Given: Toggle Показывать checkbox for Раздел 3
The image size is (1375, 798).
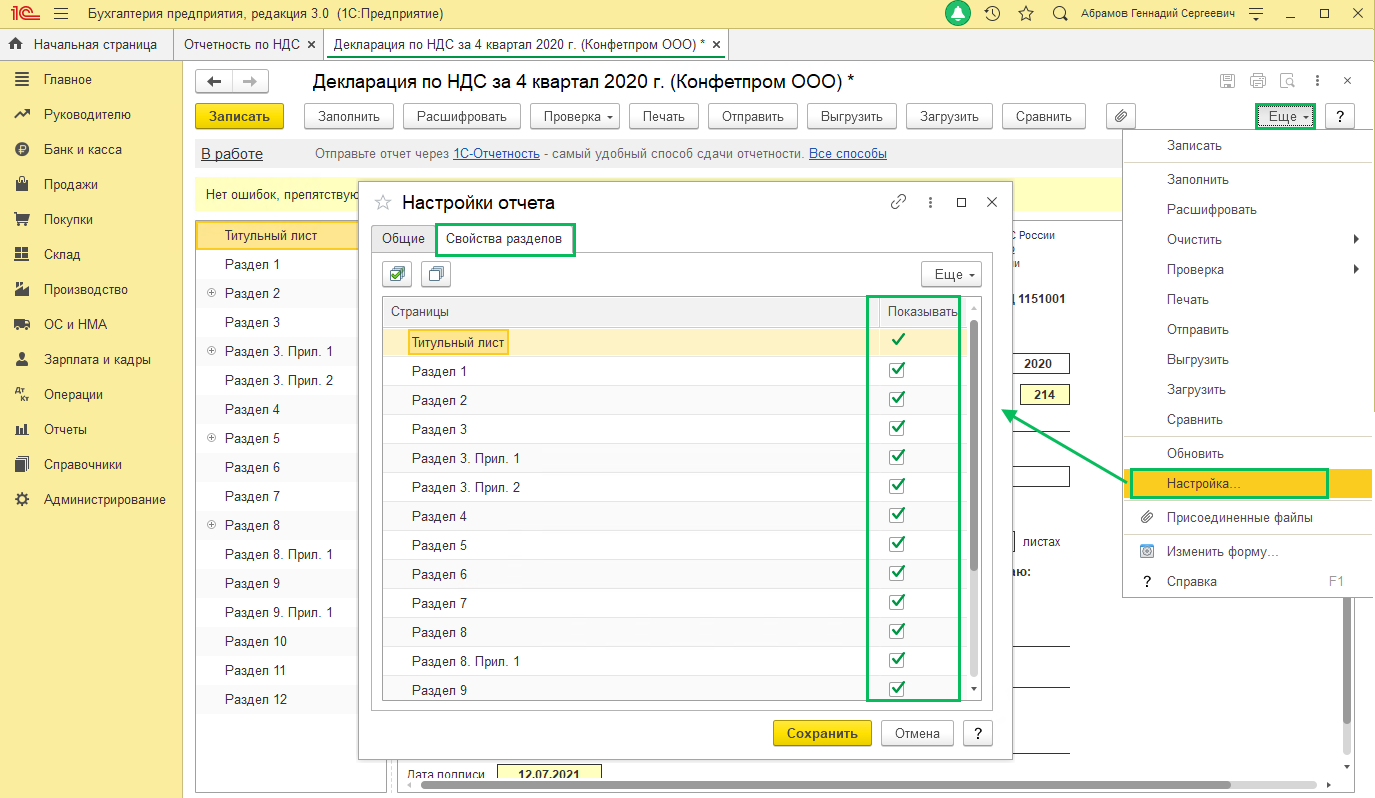Looking at the screenshot, I should [x=897, y=429].
